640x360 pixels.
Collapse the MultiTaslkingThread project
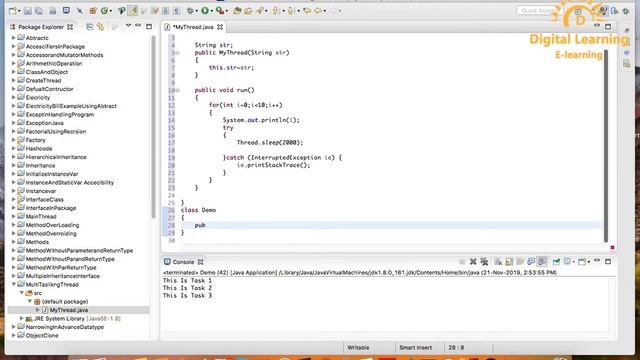point(13,284)
